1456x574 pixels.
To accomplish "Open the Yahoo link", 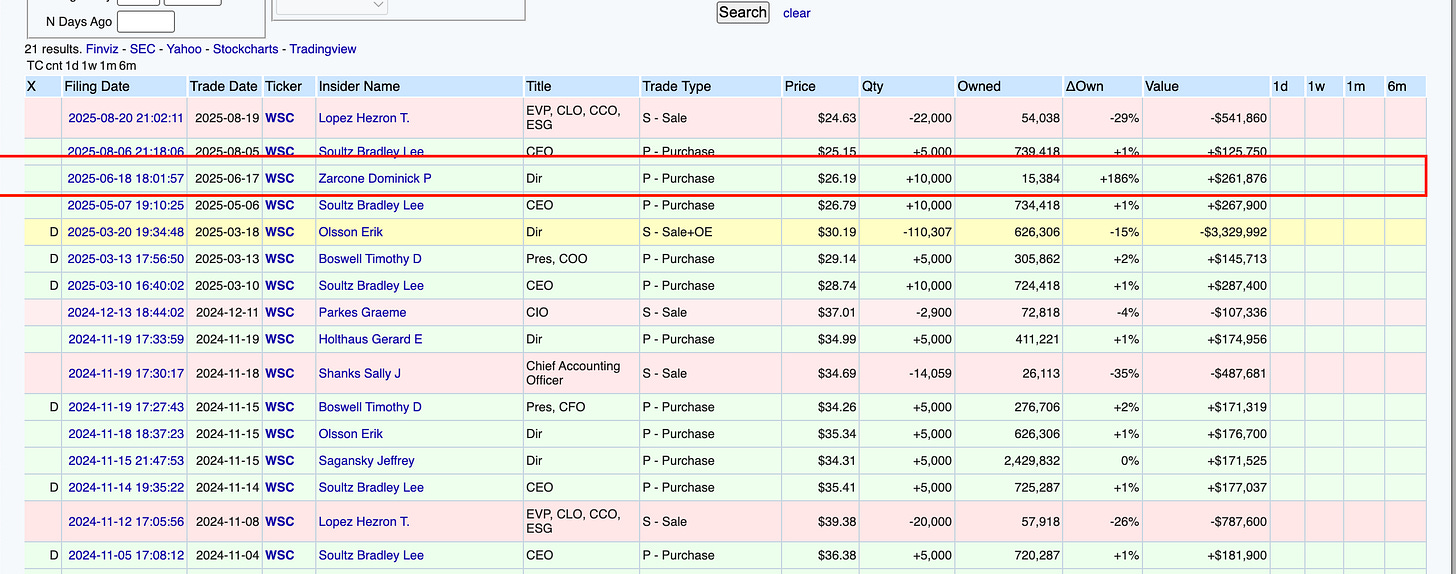I will (x=184, y=49).
